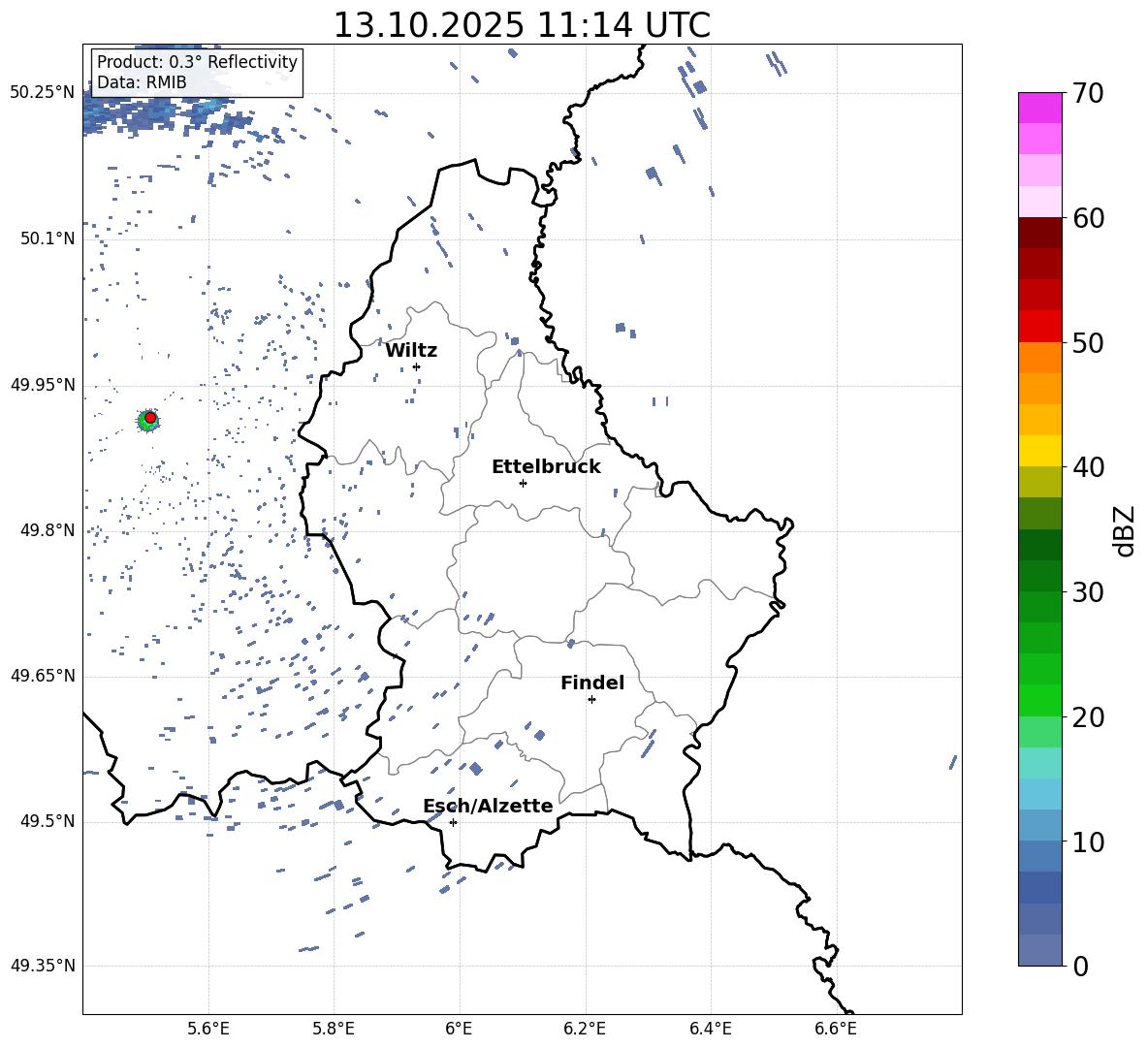Click the 49.95°N latitude label
The width and height of the screenshot is (1148, 1048).
click(43, 385)
